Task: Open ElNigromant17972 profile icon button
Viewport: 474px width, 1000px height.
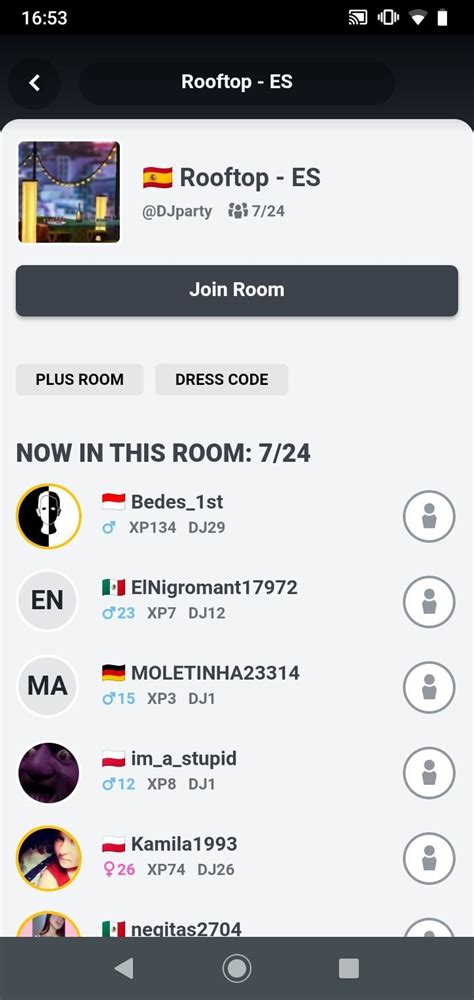Action: [x=429, y=601]
